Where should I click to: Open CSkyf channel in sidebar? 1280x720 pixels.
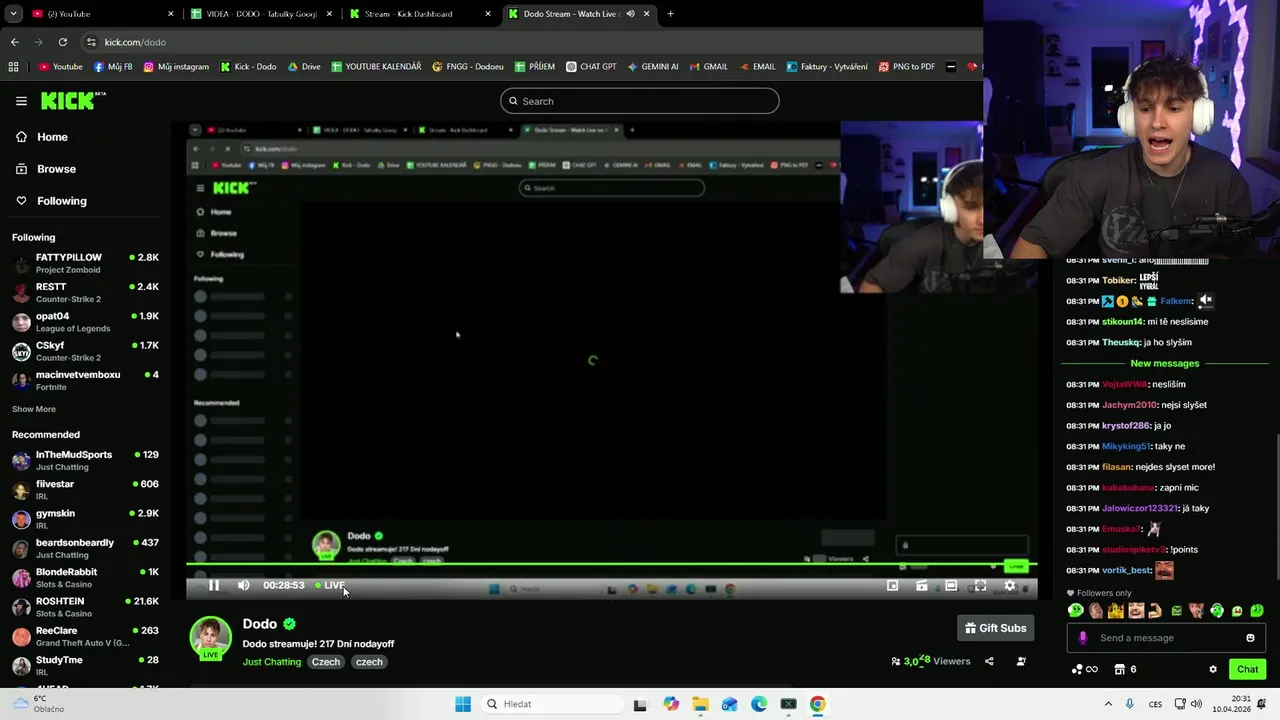tap(86, 351)
